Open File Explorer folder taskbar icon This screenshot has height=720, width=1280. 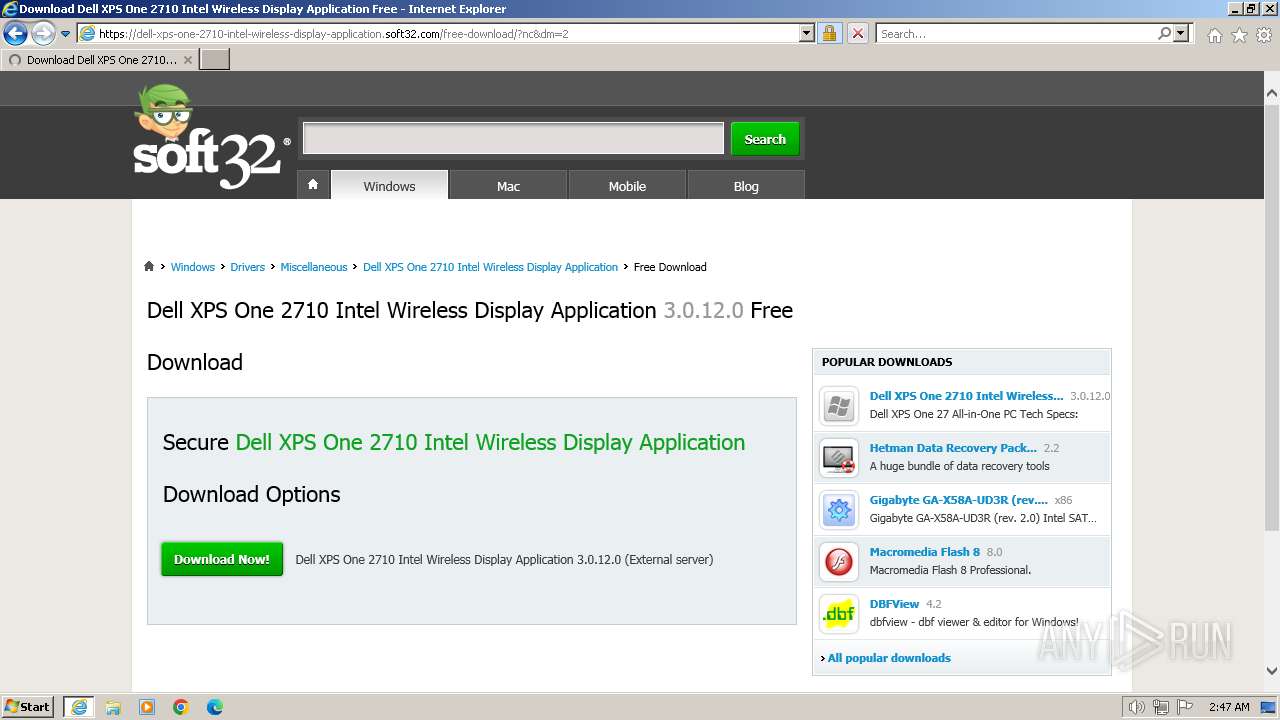pyautogui.click(x=113, y=707)
